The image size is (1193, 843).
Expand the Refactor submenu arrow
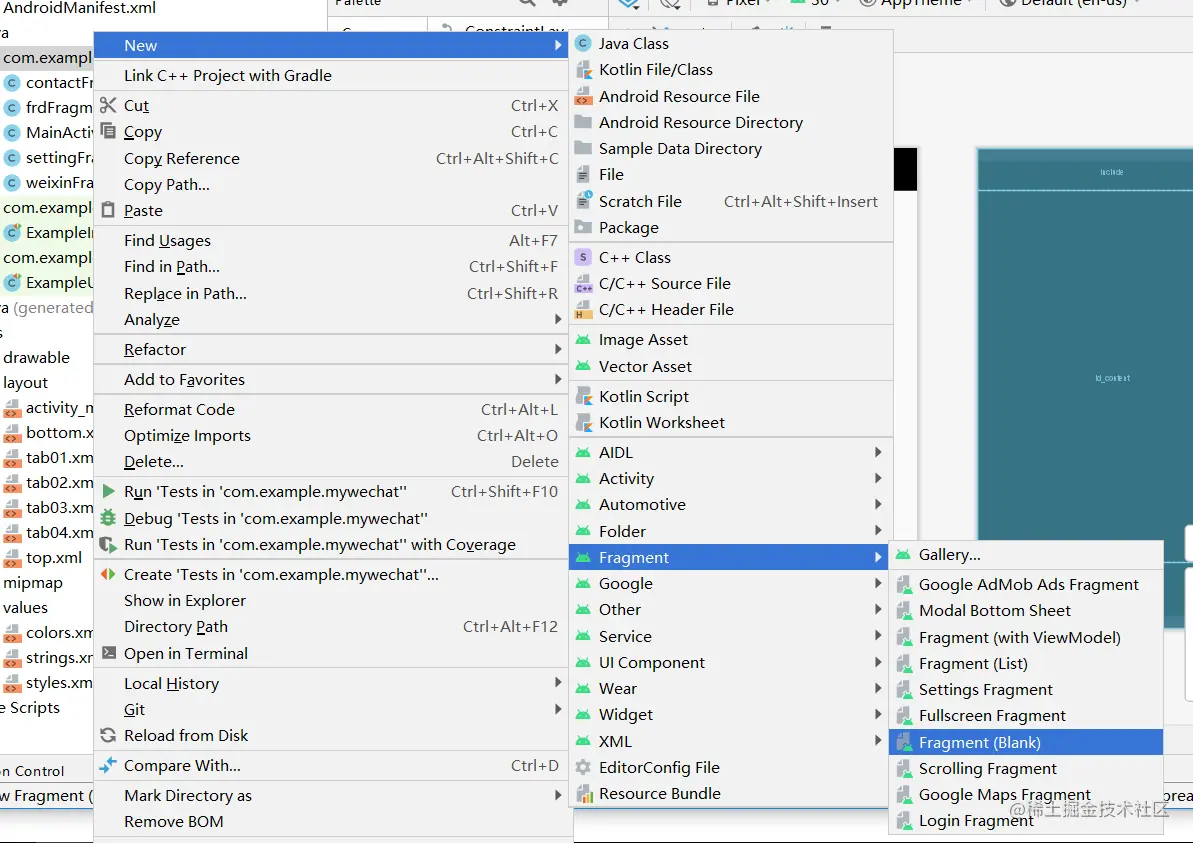[558, 349]
